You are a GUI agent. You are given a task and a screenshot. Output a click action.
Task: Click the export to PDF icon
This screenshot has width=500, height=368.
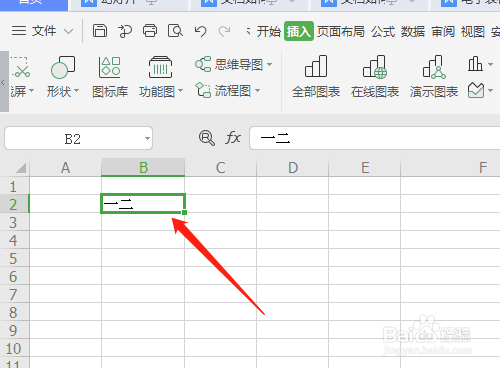[x=125, y=31]
